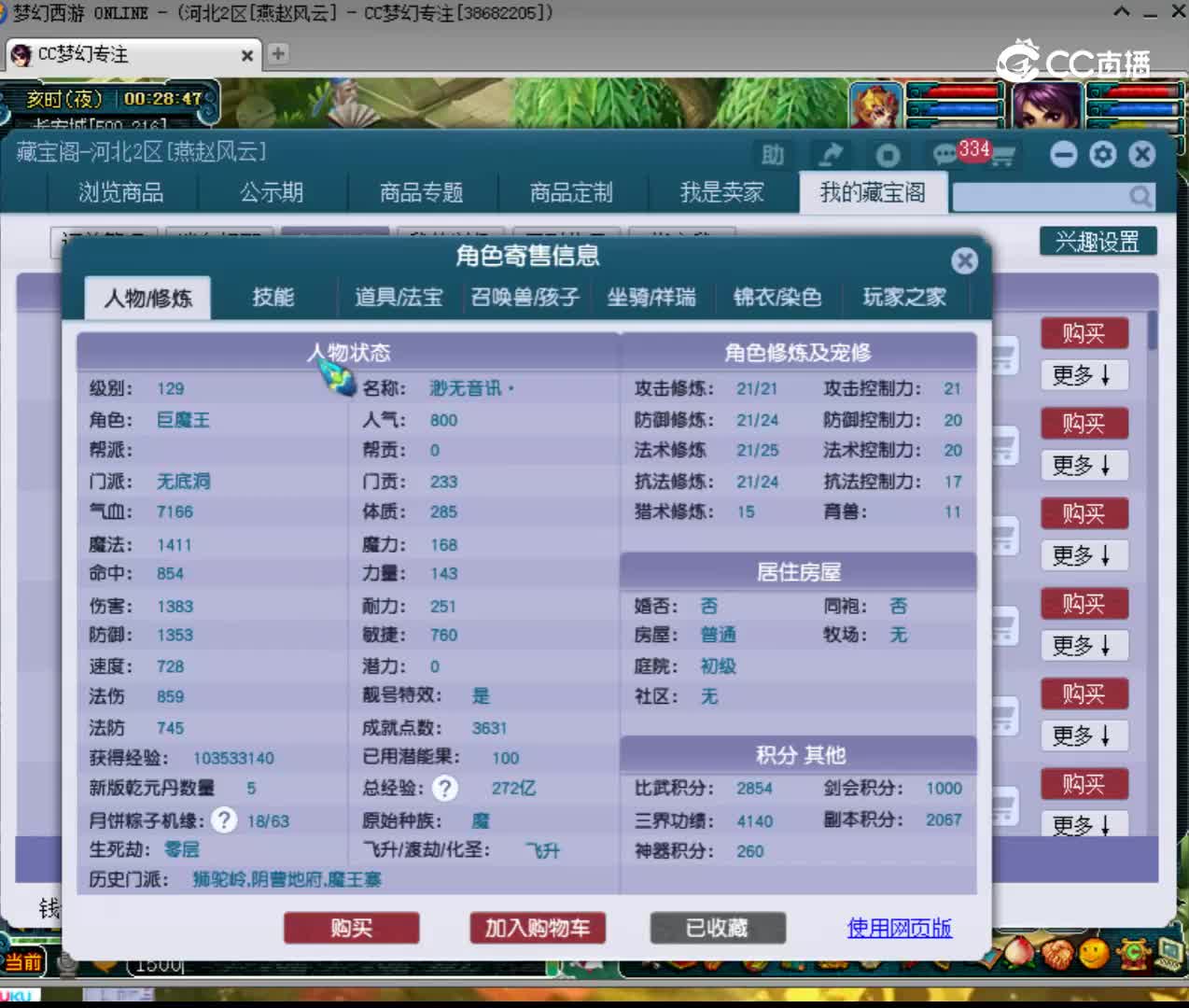
Task: Click the handshake icon in the game bar
Action: (x=1057, y=954)
